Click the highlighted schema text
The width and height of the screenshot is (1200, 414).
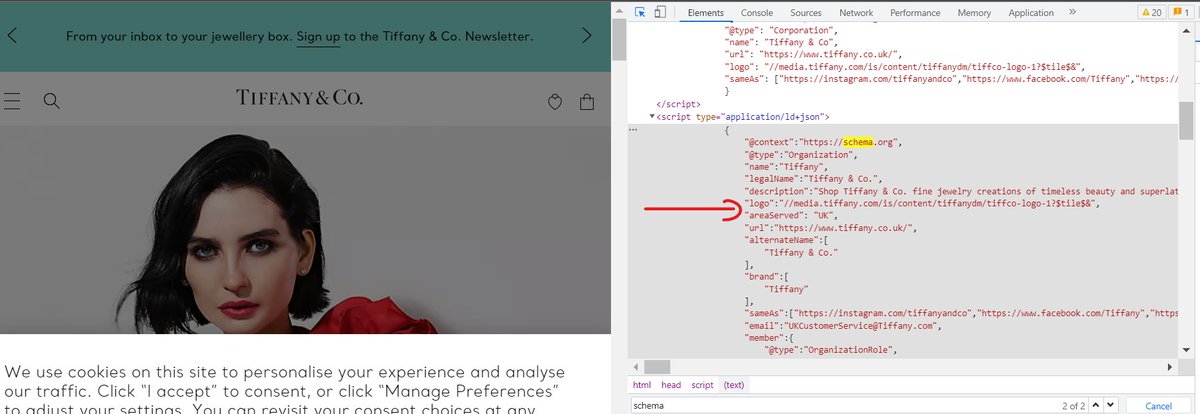point(858,142)
